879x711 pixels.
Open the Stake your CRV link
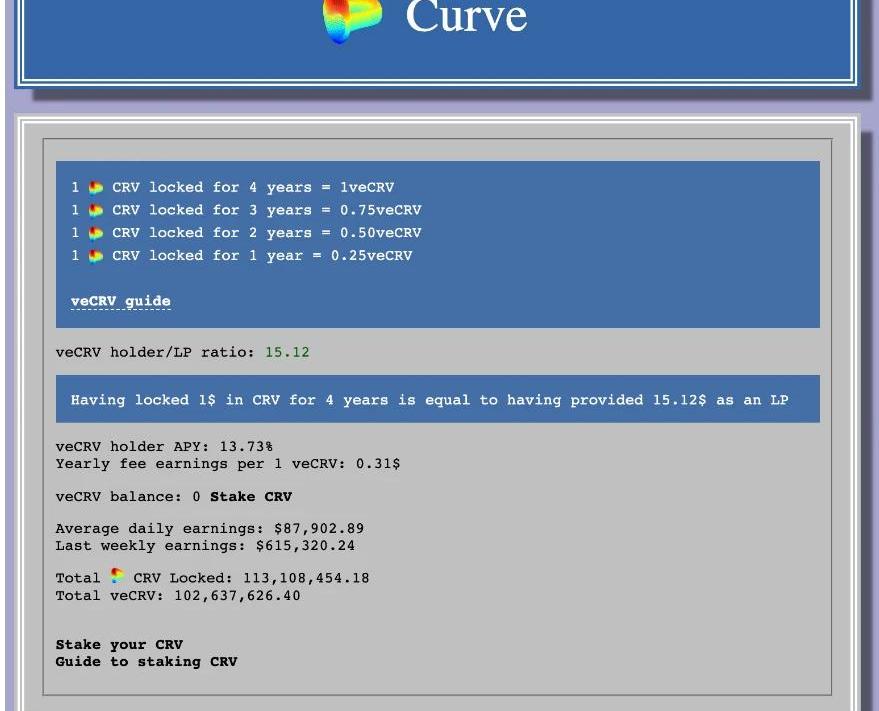click(x=119, y=645)
